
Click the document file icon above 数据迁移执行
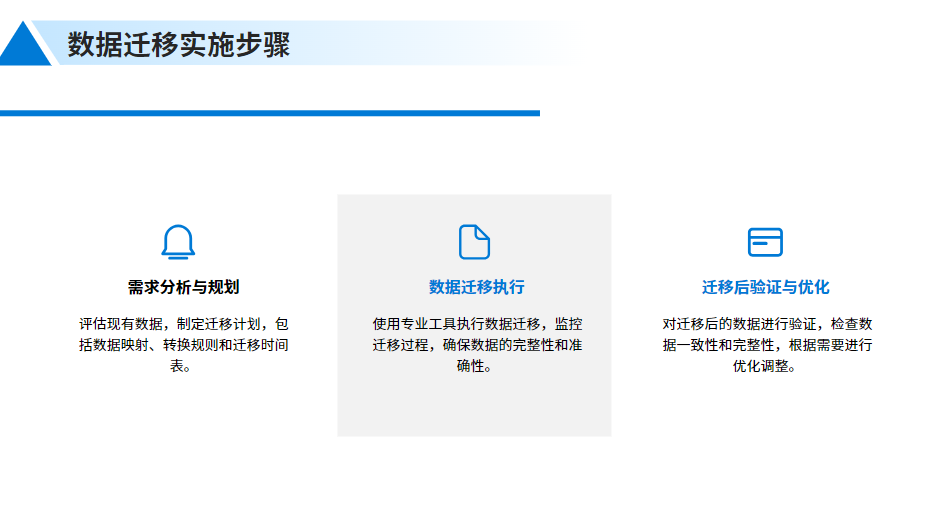475,242
